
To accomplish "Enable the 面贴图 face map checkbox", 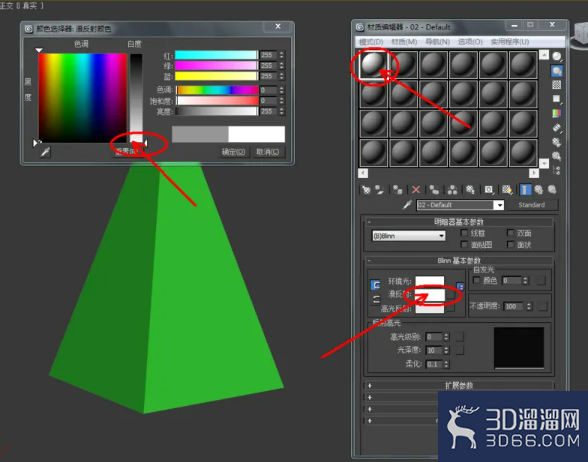I will (x=464, y=244).
